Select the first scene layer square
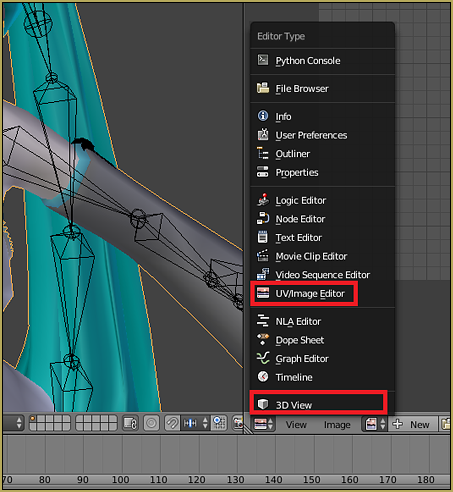453x492 pixels. pyautogui.click(x=33, y=420)
